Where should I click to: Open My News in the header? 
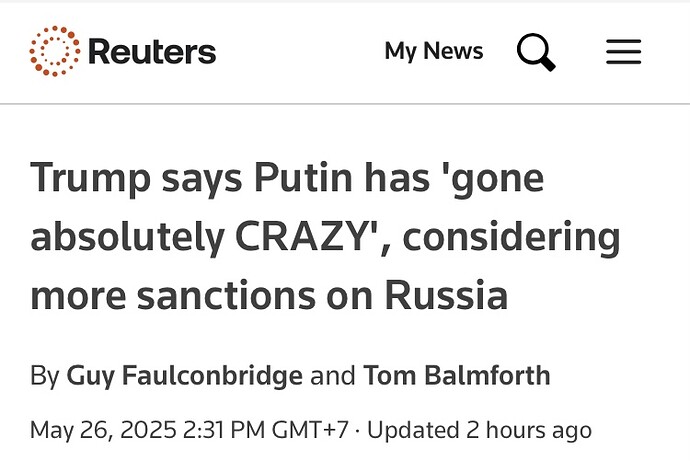(x=433, y=51)
